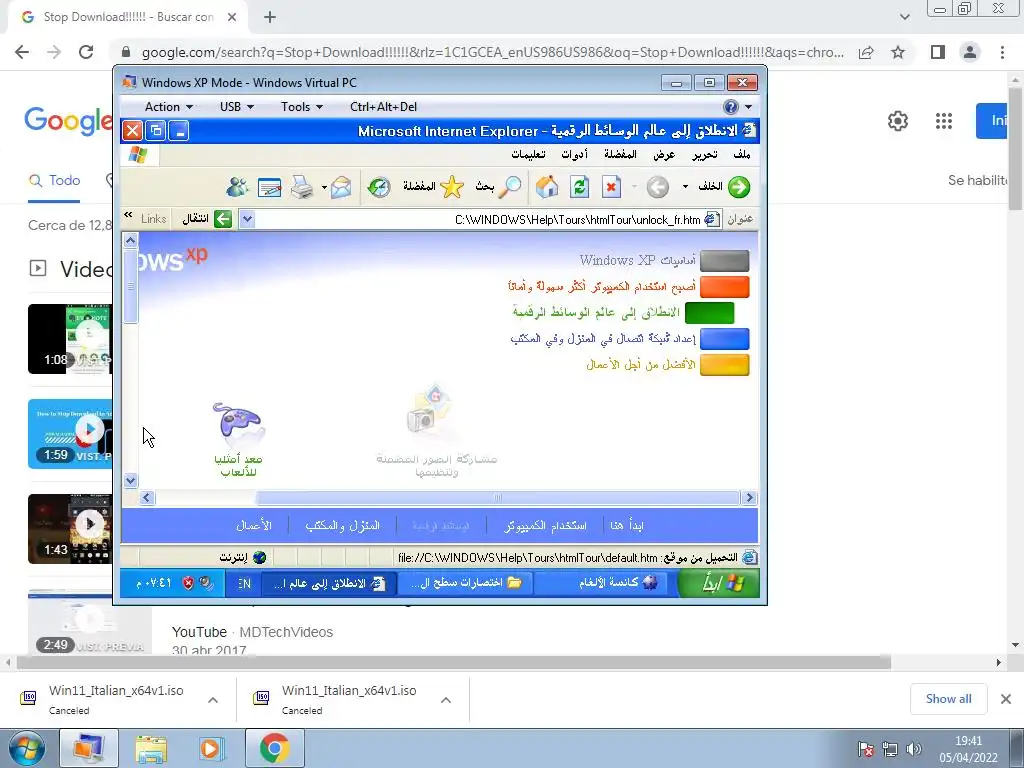
Task: Click the faded camera photo-sharing icon in the tour
Action: 428,410
